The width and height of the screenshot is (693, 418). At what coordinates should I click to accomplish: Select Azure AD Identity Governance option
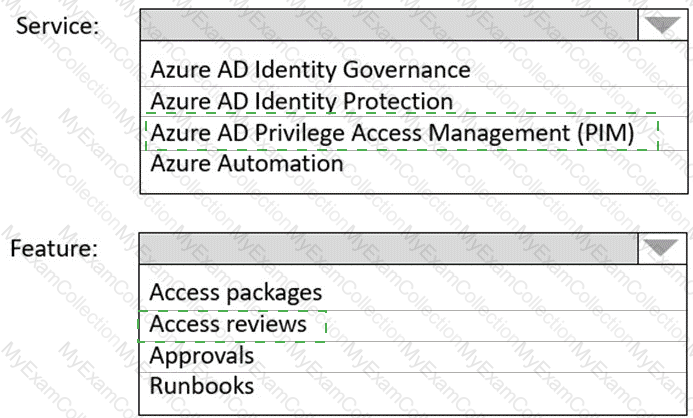pyautogui.click(x=310, y=70)
